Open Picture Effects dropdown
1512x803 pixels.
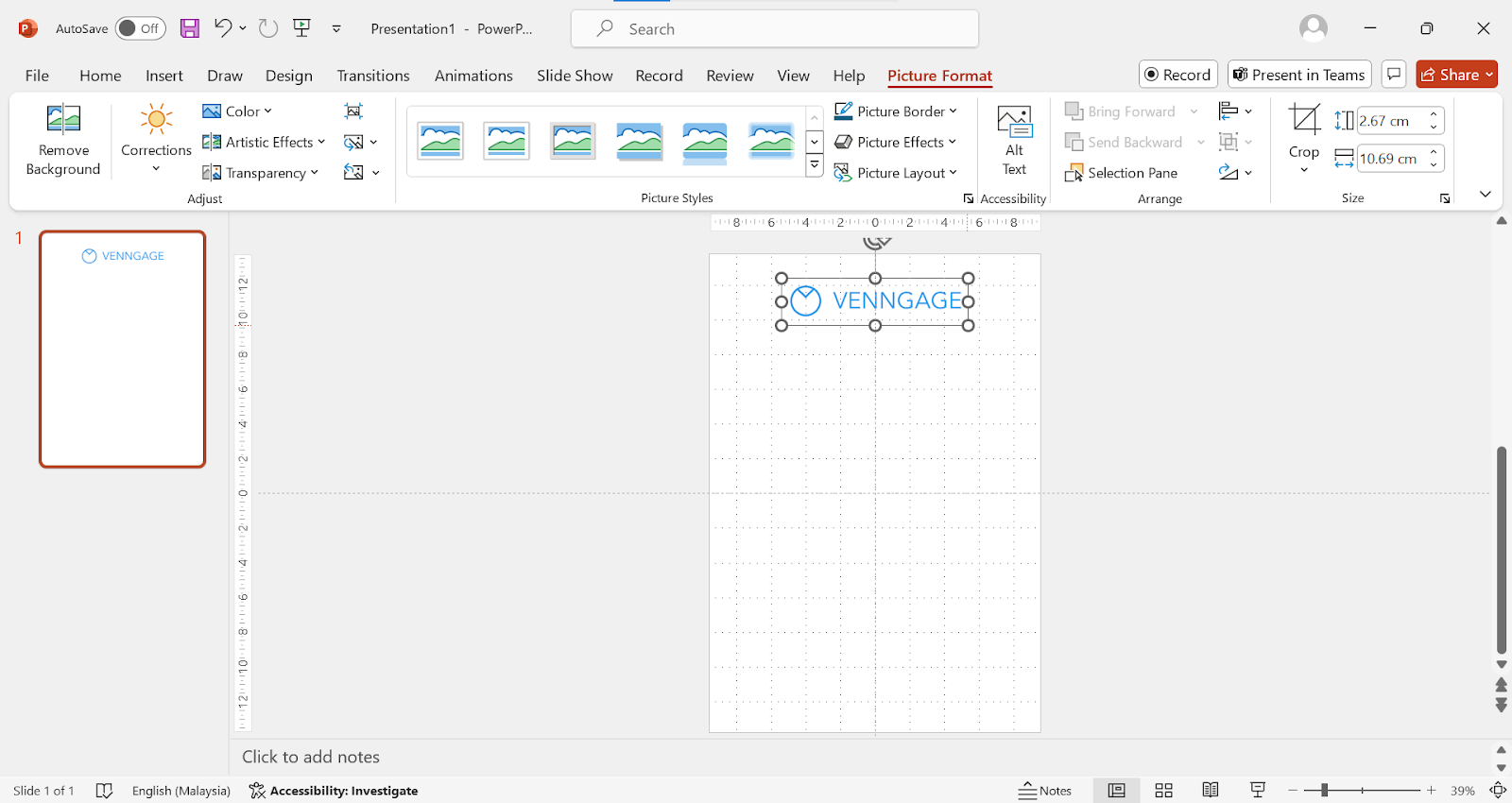895,142
